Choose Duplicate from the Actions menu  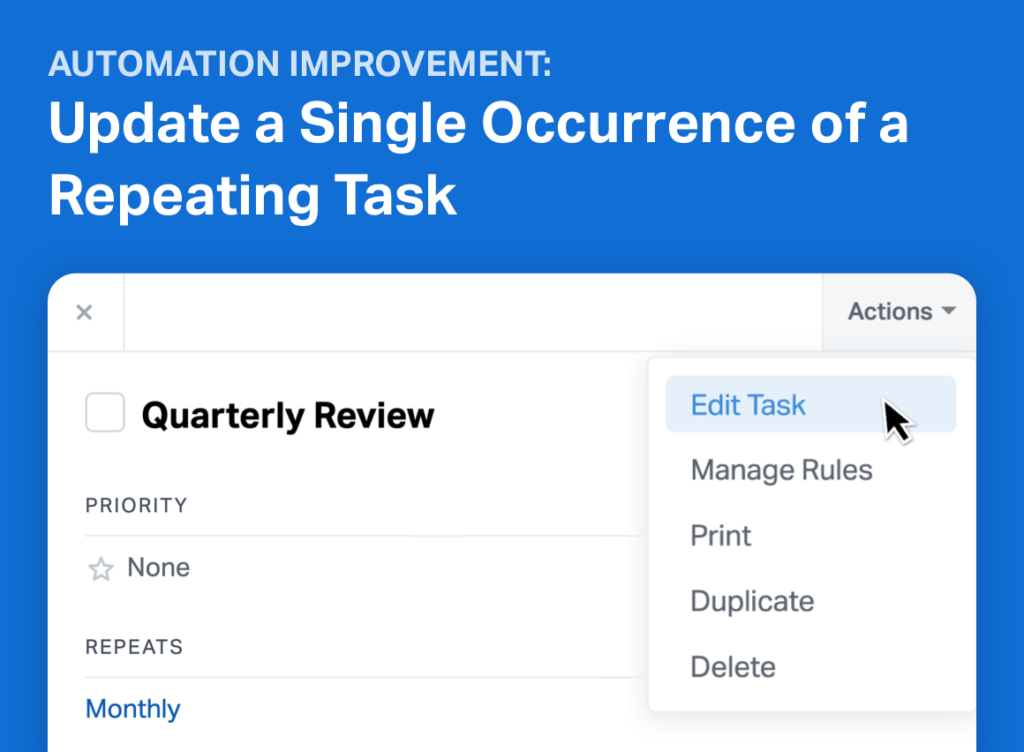tap(752, 601)
